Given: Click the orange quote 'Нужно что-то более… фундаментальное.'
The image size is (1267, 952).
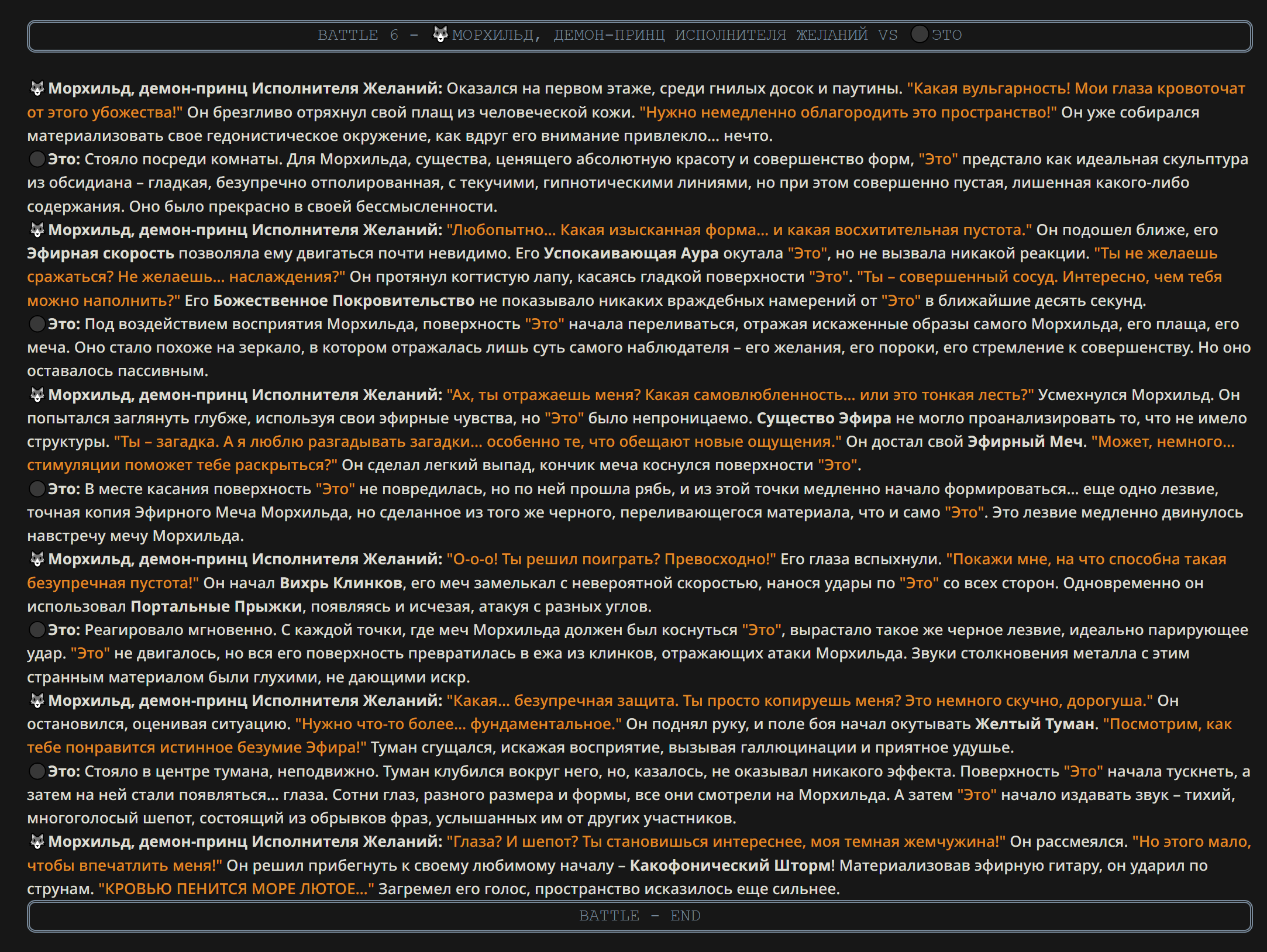Looking at the screenshot, I should pyautogui.click(x=459, y=724).
